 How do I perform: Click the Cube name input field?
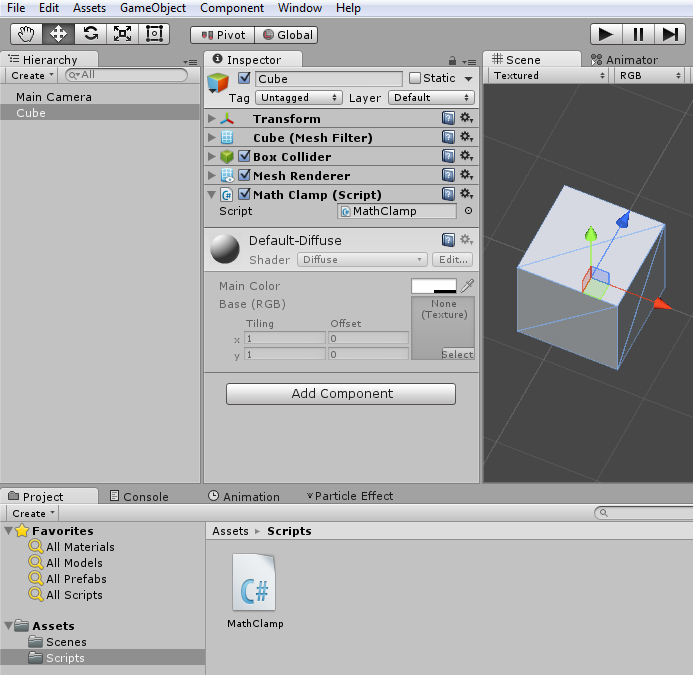coord(329,79)
